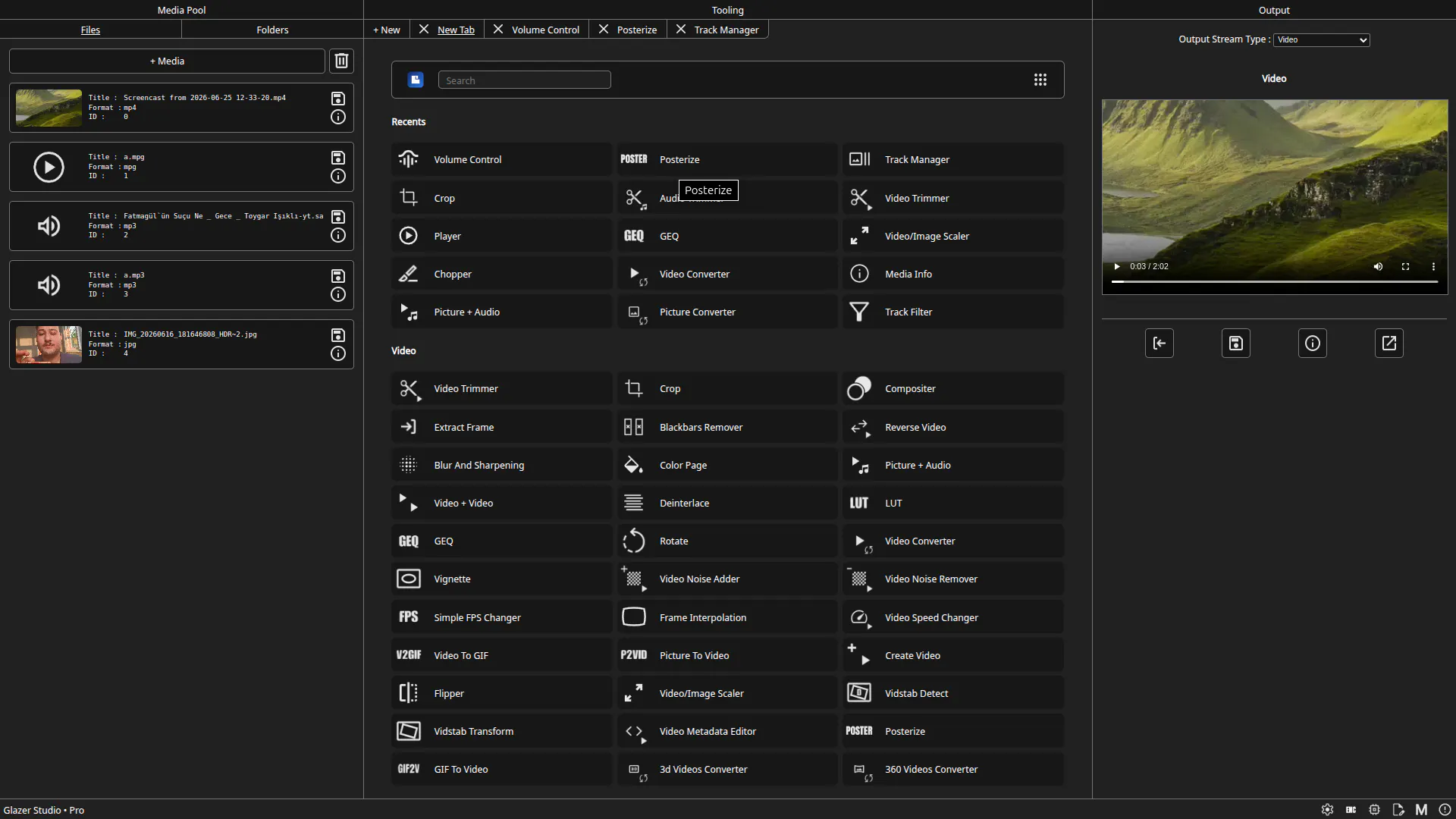Enter fullscreen on video preview

1405,266
